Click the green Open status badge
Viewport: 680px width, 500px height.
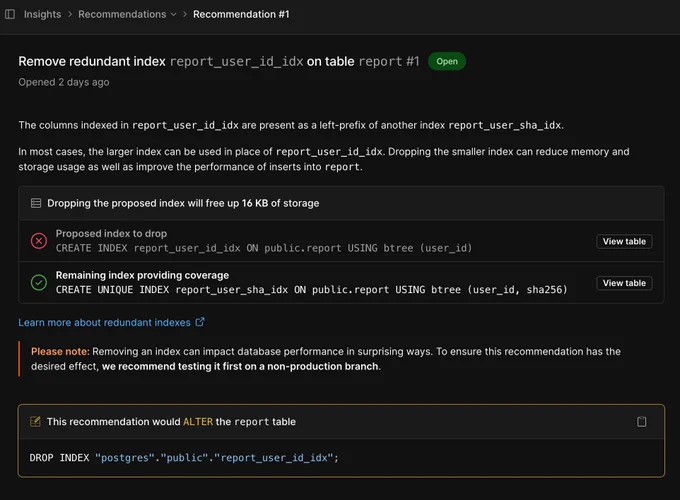(x=447, y=61)
